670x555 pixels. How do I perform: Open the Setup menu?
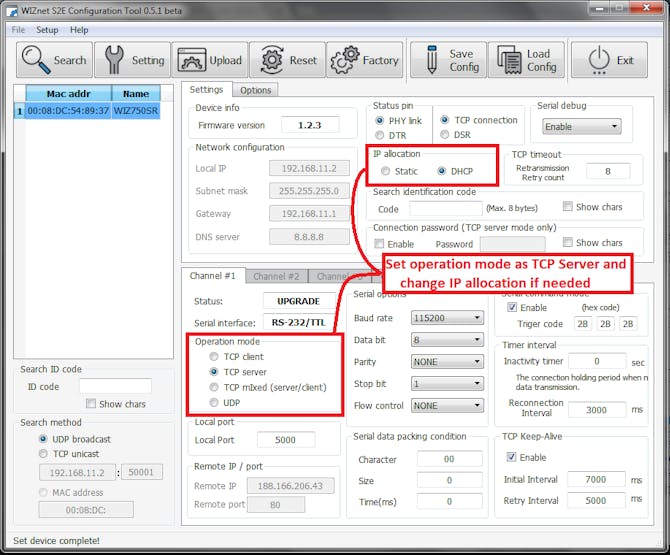click(47, 30)
